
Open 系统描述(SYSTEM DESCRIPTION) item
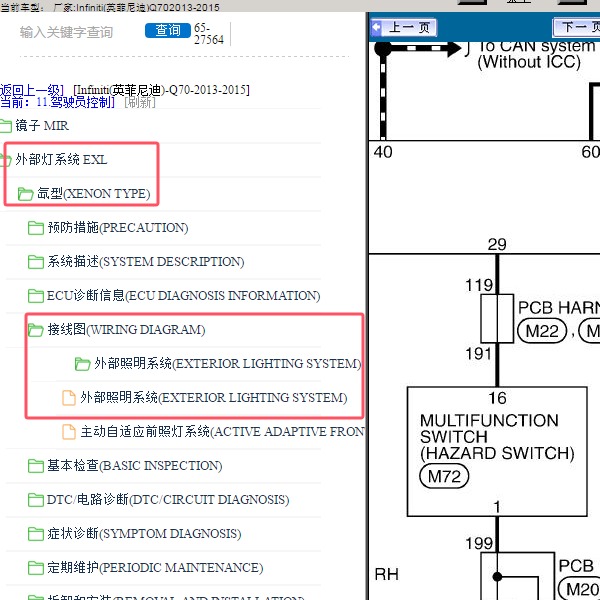(146, 262)
